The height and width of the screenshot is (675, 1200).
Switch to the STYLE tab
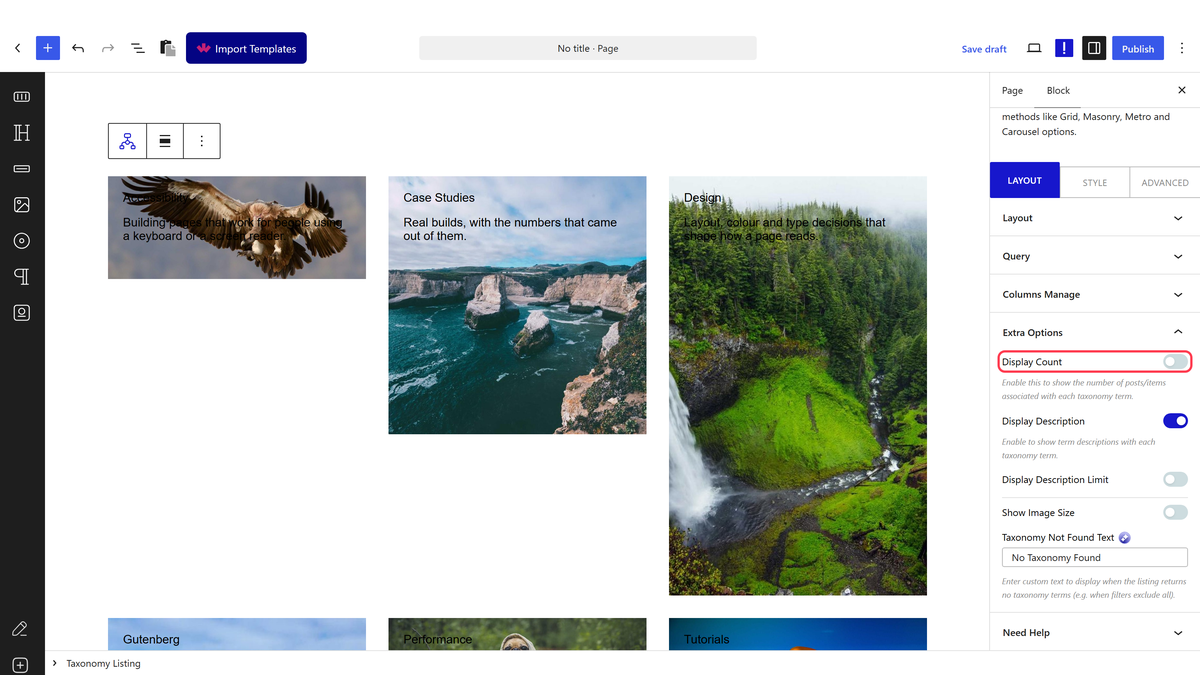[x=1094, y=182]
